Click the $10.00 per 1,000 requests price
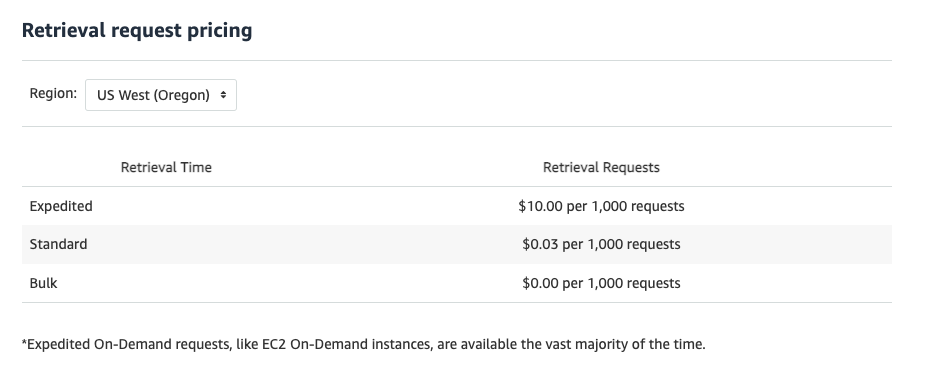 coord(601,206)
